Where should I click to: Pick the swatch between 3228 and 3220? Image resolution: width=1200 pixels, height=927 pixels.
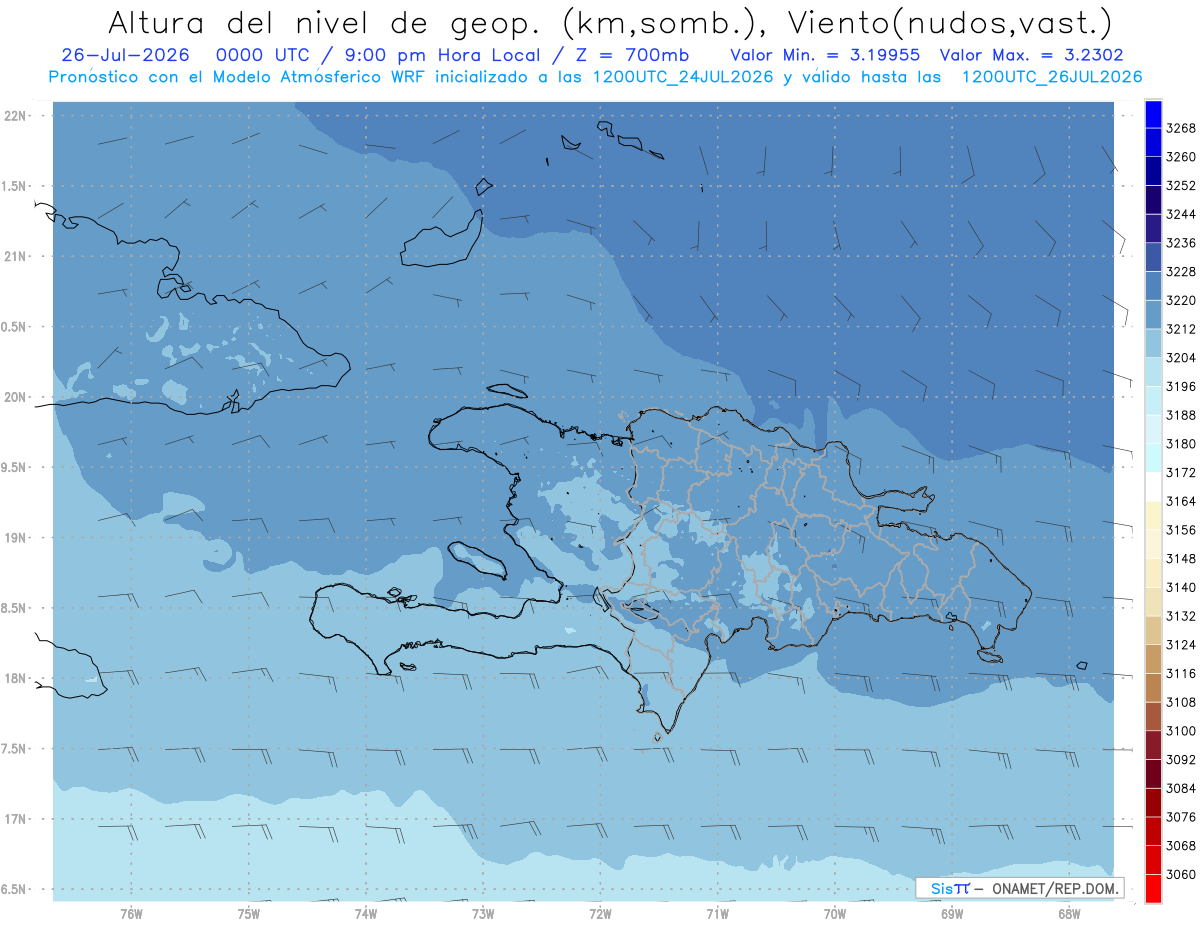click(1153, 286)
